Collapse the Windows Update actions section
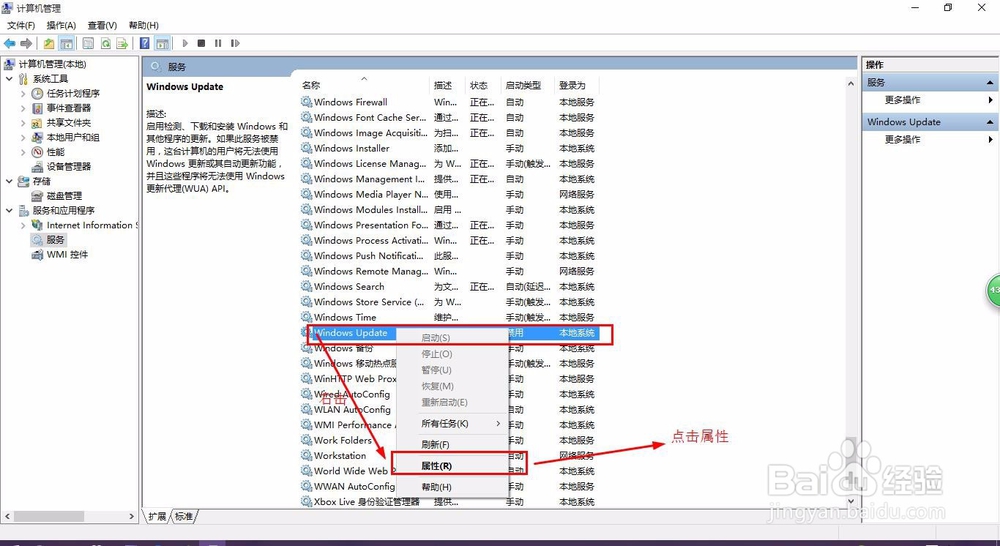 click(x=990, y=122)
